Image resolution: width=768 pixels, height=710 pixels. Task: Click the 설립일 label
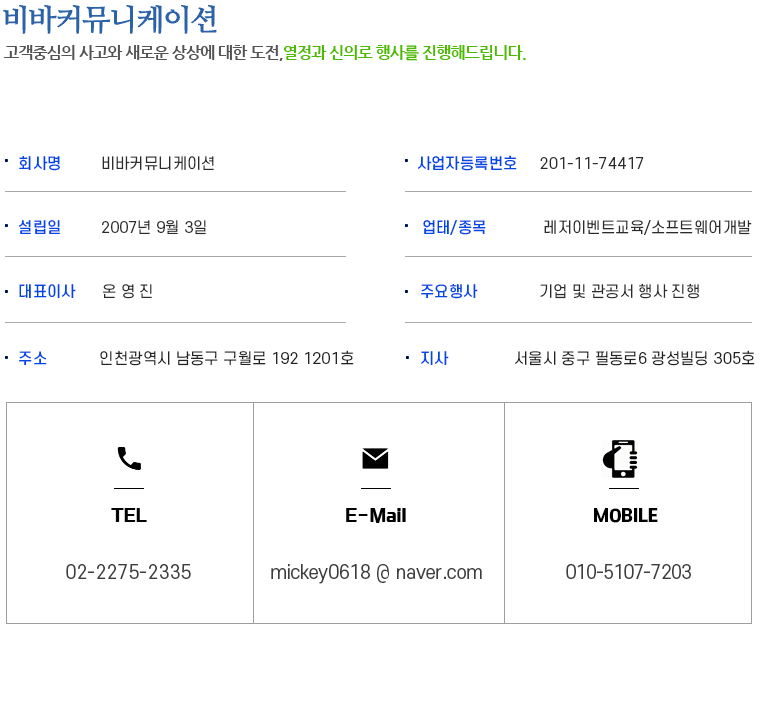40,227
